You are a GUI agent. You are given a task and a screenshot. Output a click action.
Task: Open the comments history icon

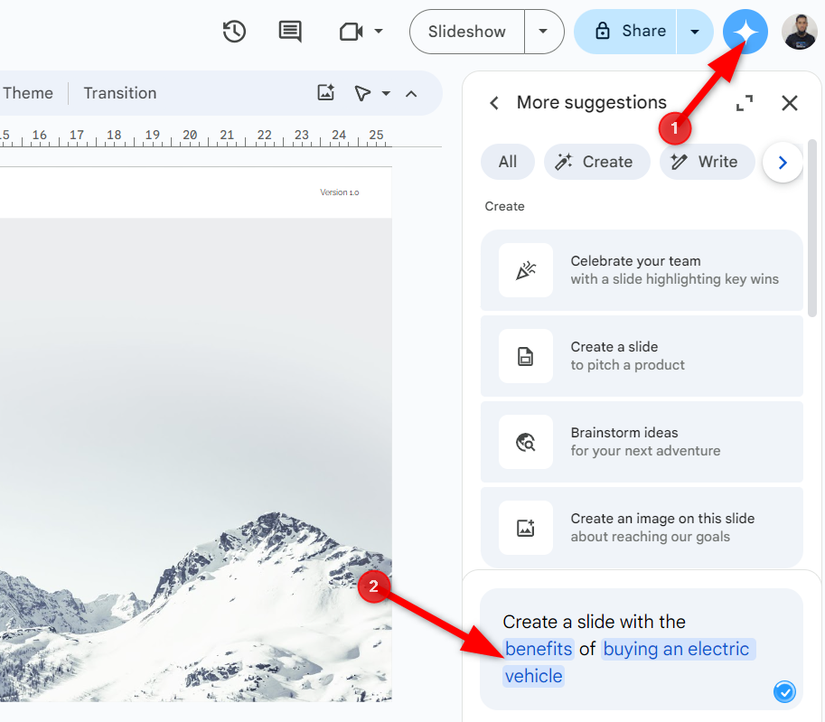(290, 32)
